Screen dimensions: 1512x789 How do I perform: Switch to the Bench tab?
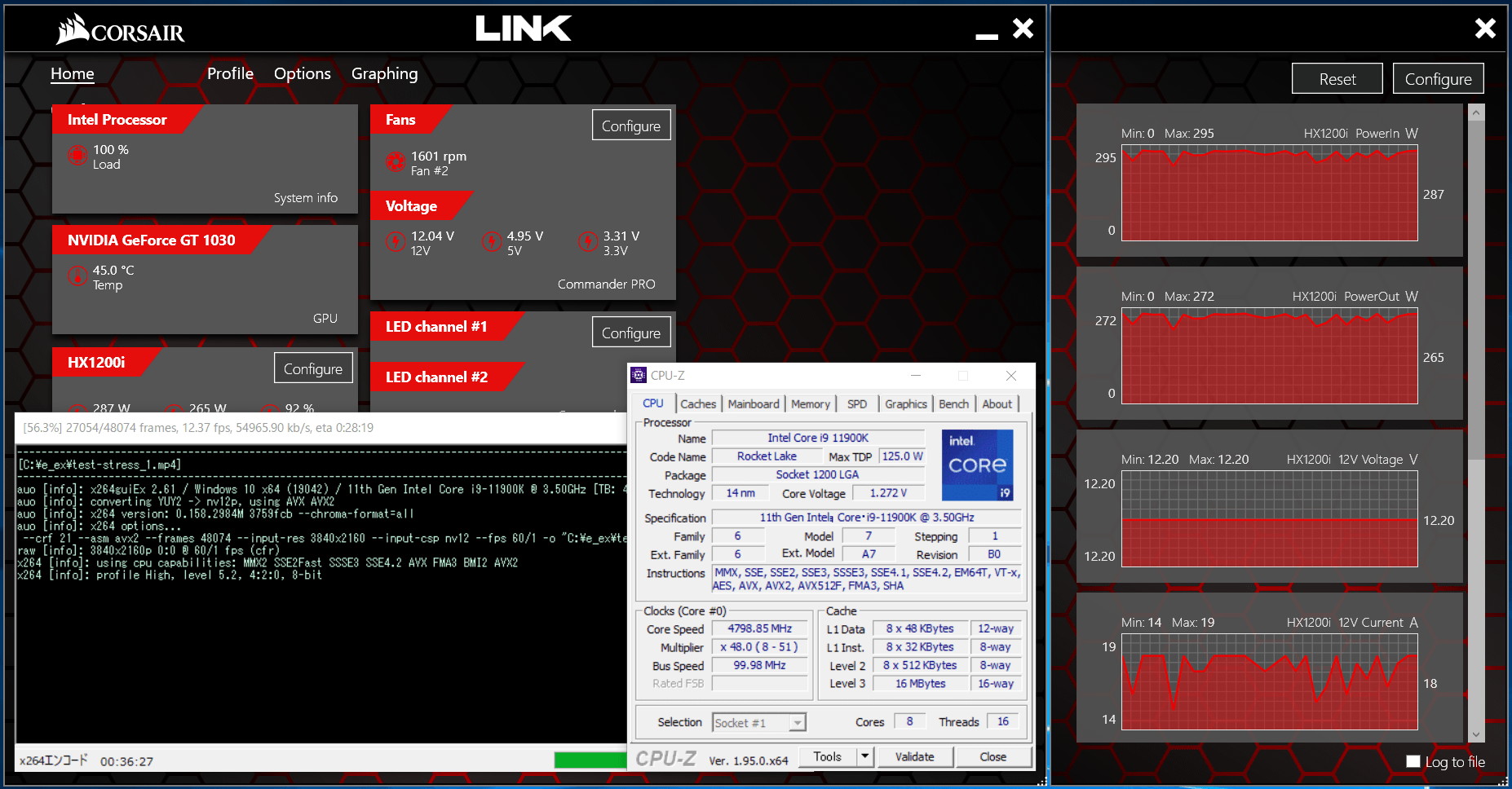[953, 403]
